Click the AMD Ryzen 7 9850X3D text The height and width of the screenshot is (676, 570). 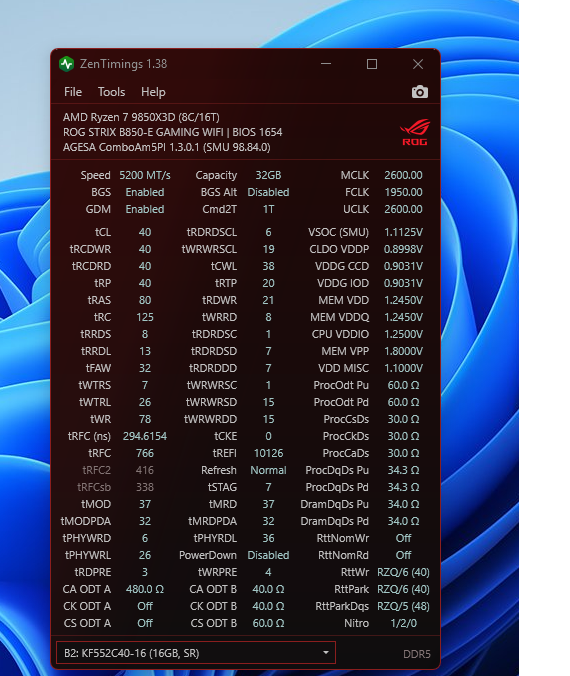141,117
